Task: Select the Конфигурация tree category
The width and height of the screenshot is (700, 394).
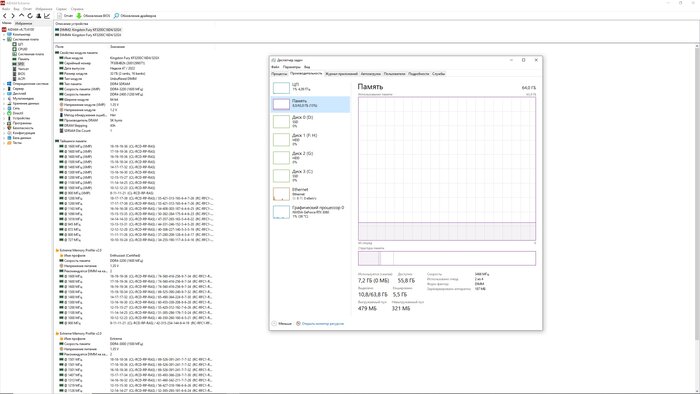Action: coord(21,133)
